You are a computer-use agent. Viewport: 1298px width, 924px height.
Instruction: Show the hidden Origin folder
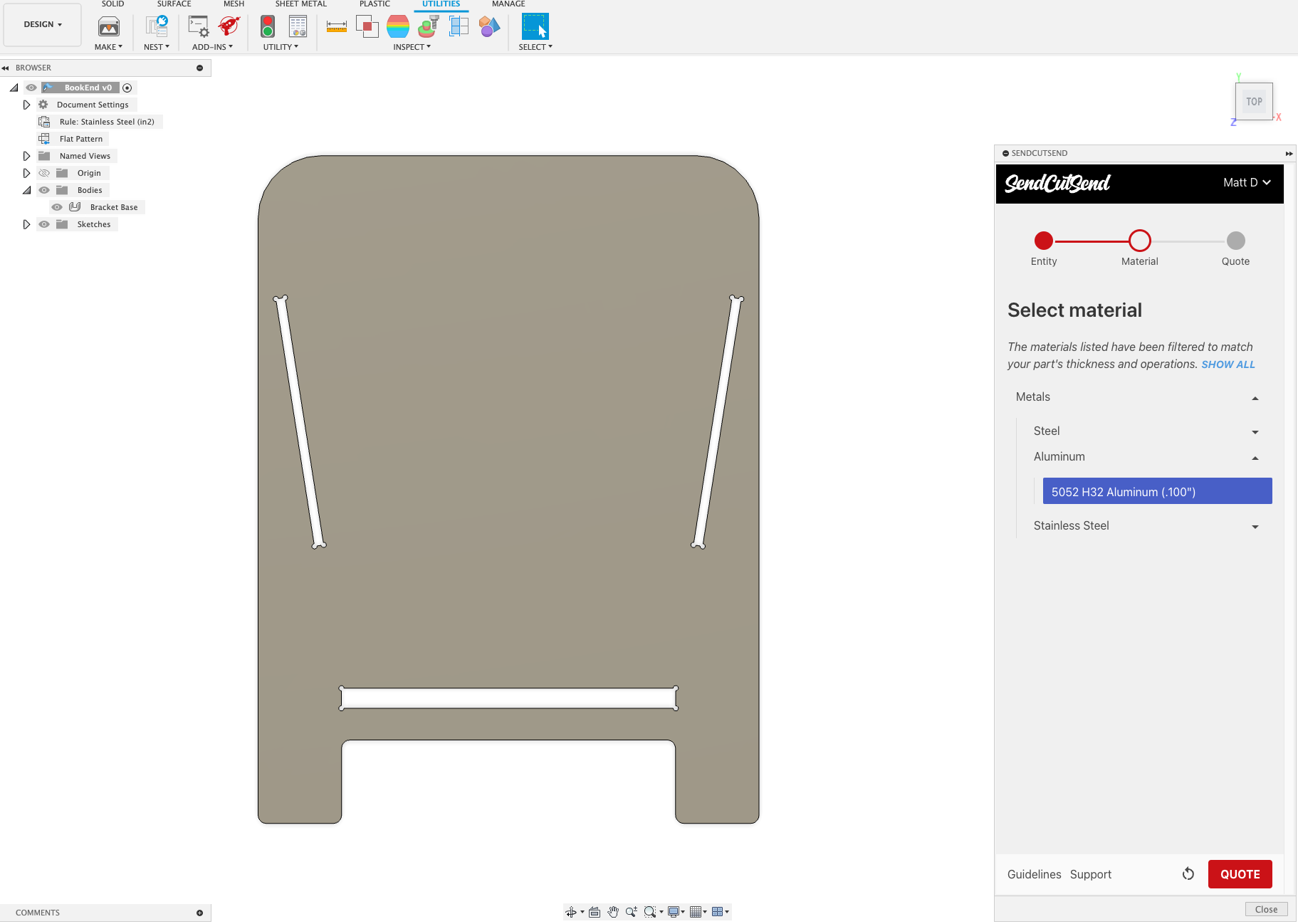point(44,173)
